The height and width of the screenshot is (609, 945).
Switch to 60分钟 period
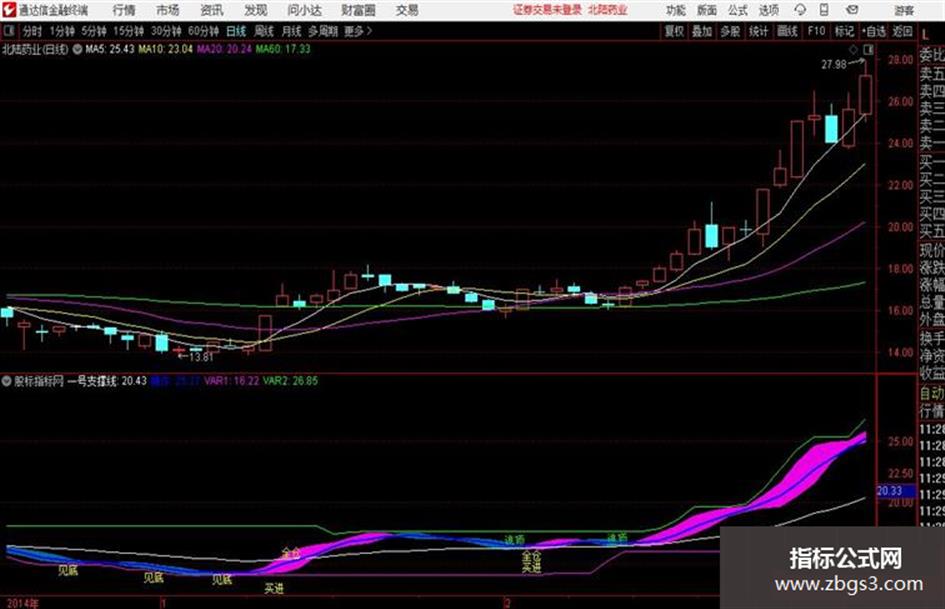[203, 31]
